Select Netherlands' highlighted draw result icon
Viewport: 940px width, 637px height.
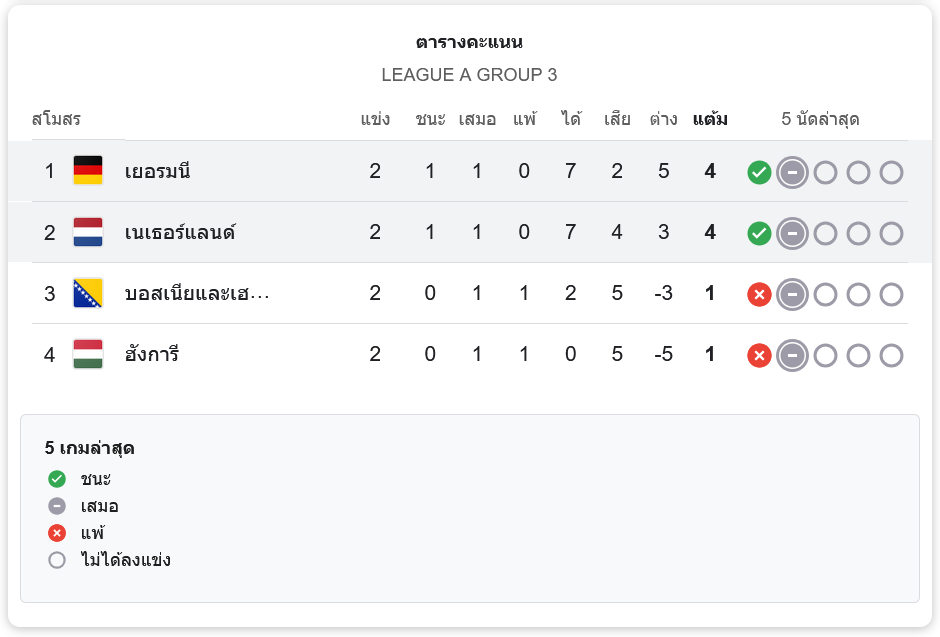pos(792,233)
